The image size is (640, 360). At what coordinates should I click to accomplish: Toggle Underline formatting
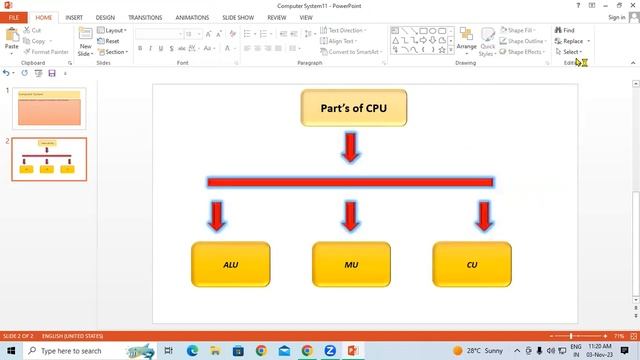coord(161,48)
